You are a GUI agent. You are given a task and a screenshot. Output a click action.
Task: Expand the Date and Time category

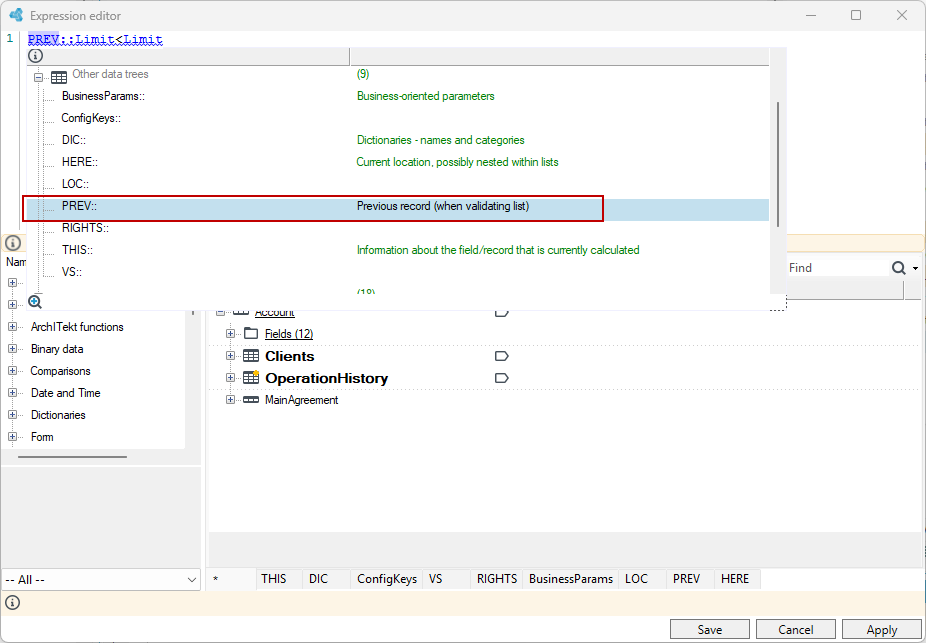click(12, 393)
